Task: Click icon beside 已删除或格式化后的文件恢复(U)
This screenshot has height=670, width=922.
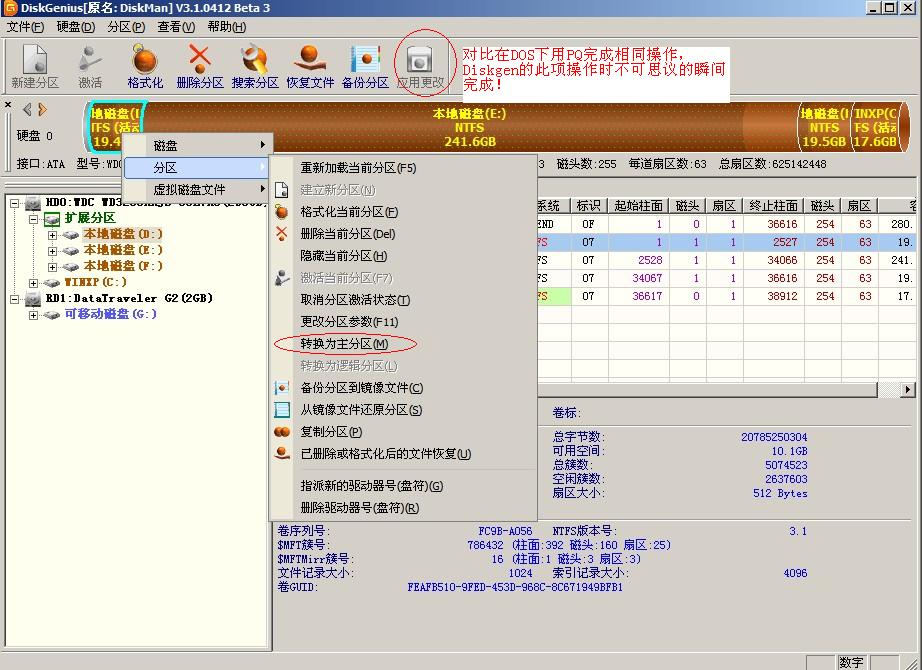Action: [282, 454]
